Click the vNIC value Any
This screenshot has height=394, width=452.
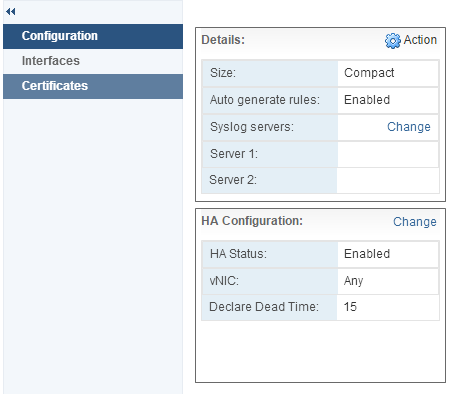pyautogui.click(x=353, y=281)
